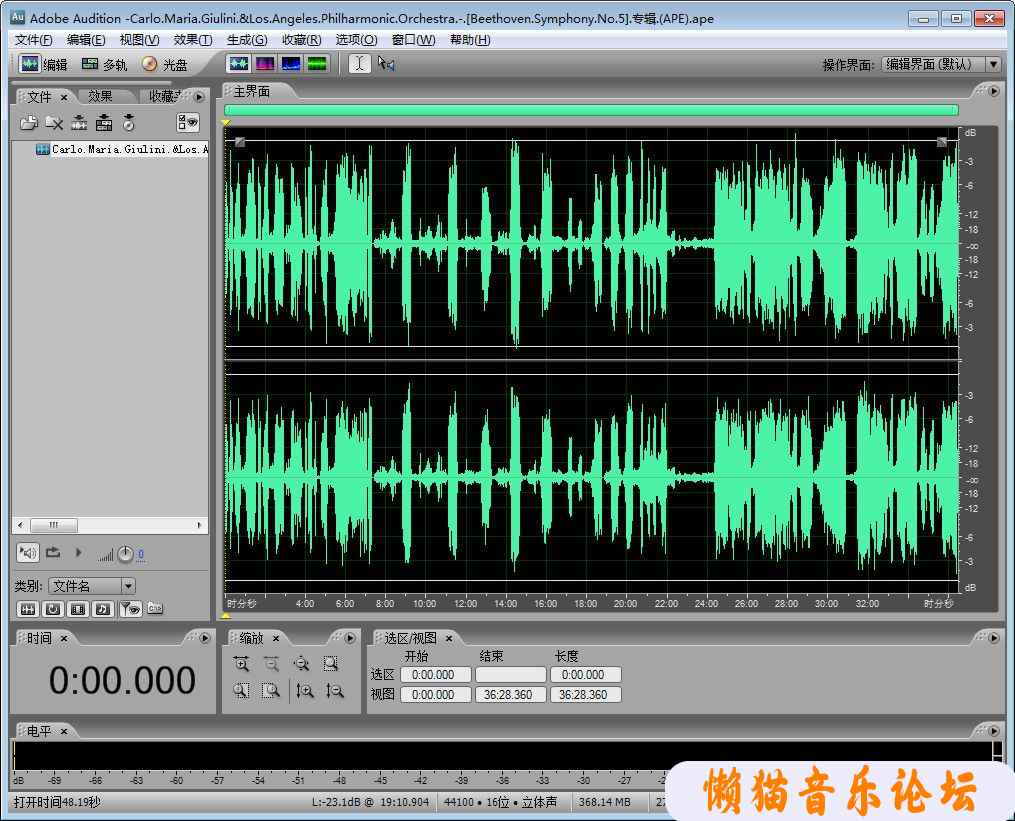Click the insert into multitrack icon

(104, 122)
